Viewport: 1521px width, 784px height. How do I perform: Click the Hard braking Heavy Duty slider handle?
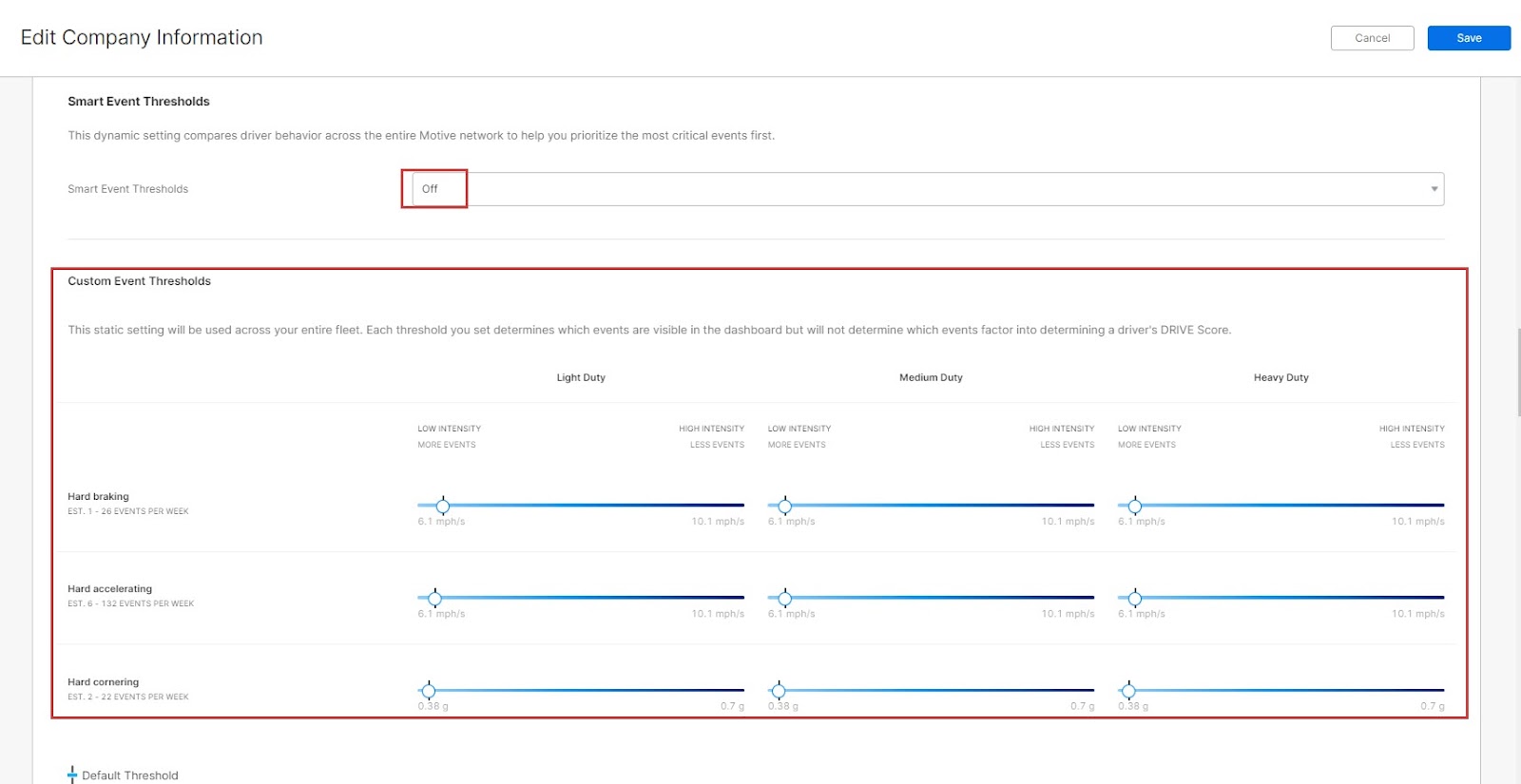(1134, 506)
